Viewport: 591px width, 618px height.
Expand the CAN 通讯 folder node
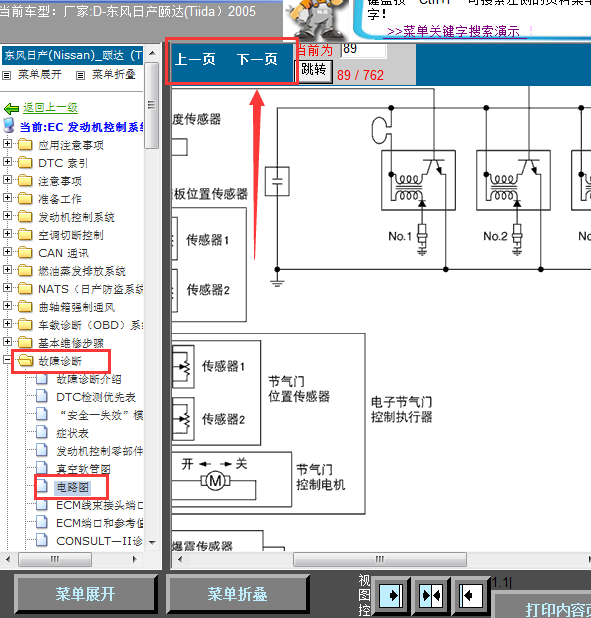point(7,251)
